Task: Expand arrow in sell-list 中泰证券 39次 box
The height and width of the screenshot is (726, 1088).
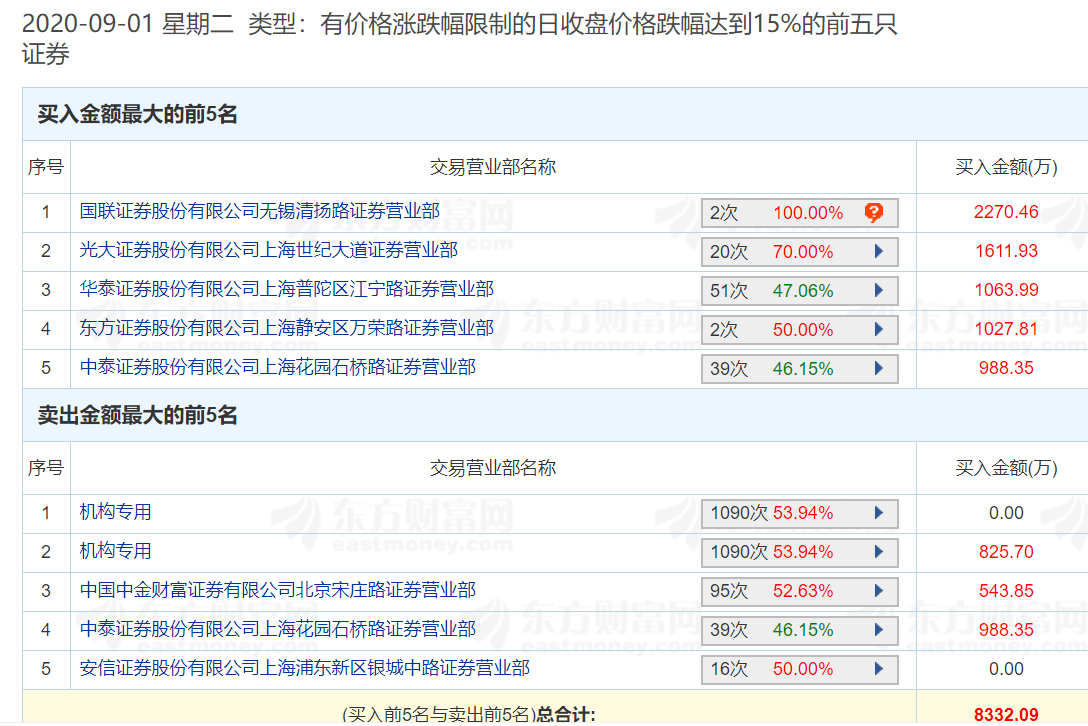Action: coord(878,630)
